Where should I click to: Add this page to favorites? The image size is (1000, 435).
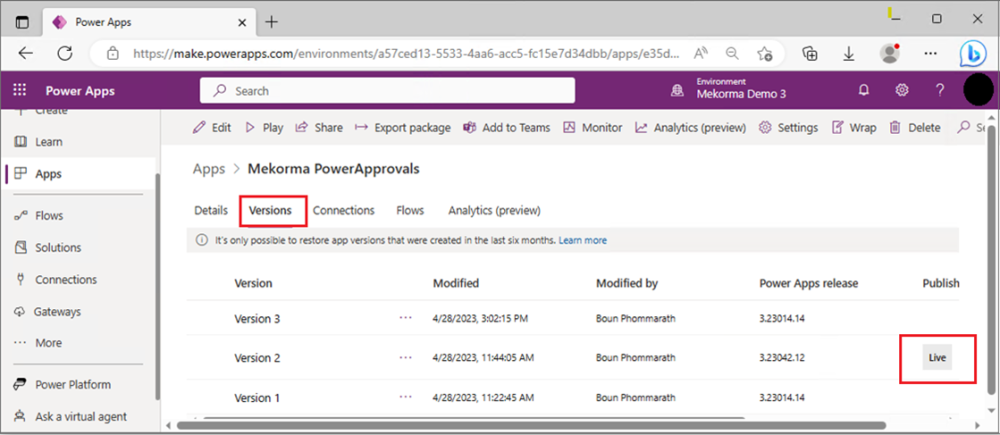tap(765, 54)
